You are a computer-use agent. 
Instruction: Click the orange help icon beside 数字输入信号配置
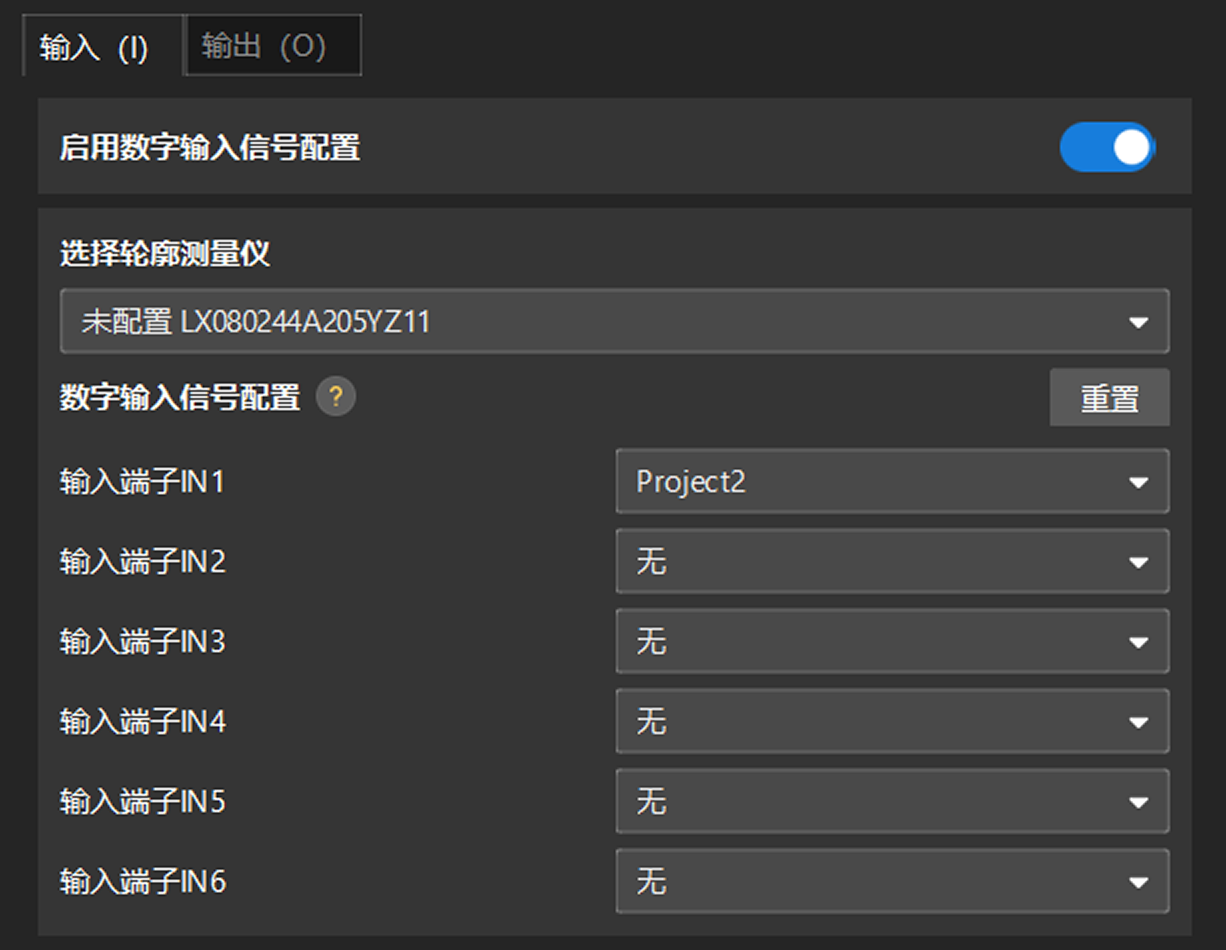337,397
